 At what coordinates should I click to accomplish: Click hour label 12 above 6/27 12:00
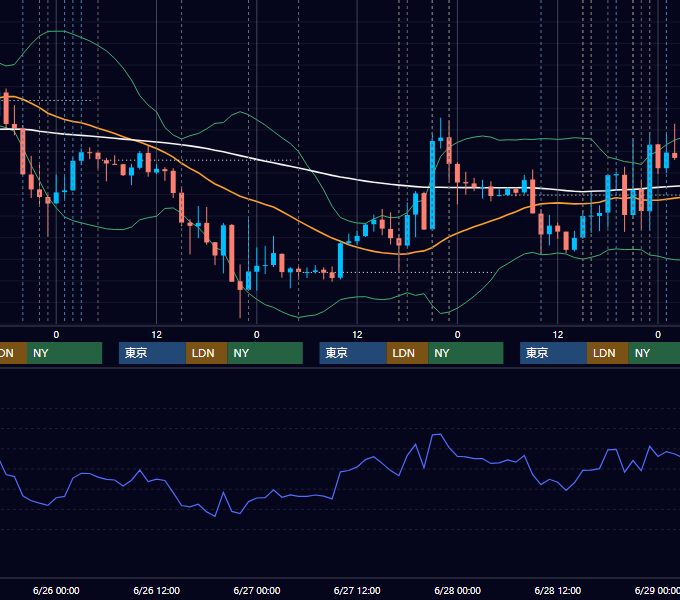pos(357,335)
